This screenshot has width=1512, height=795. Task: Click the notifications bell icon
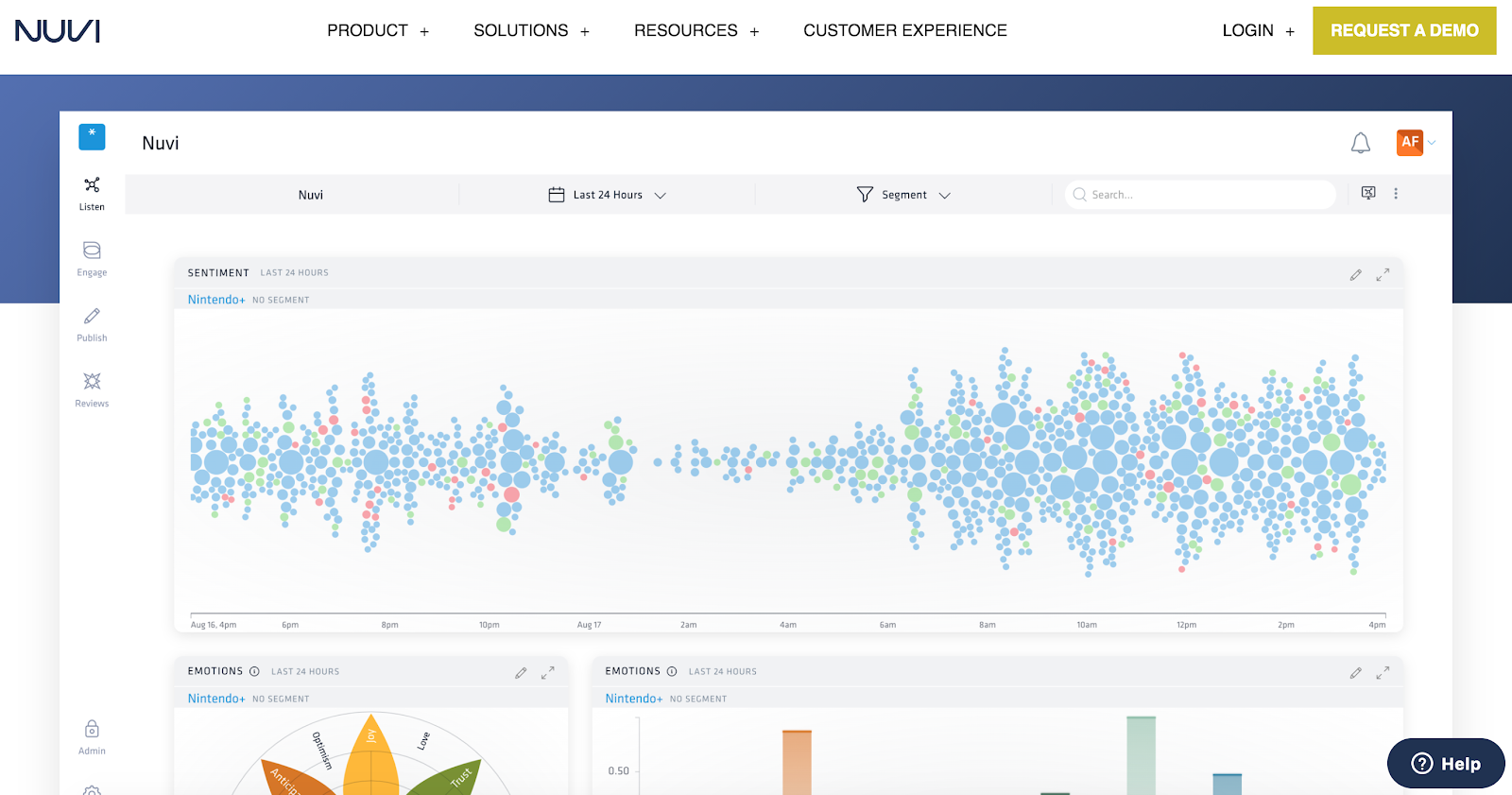tap(1361, 143)
